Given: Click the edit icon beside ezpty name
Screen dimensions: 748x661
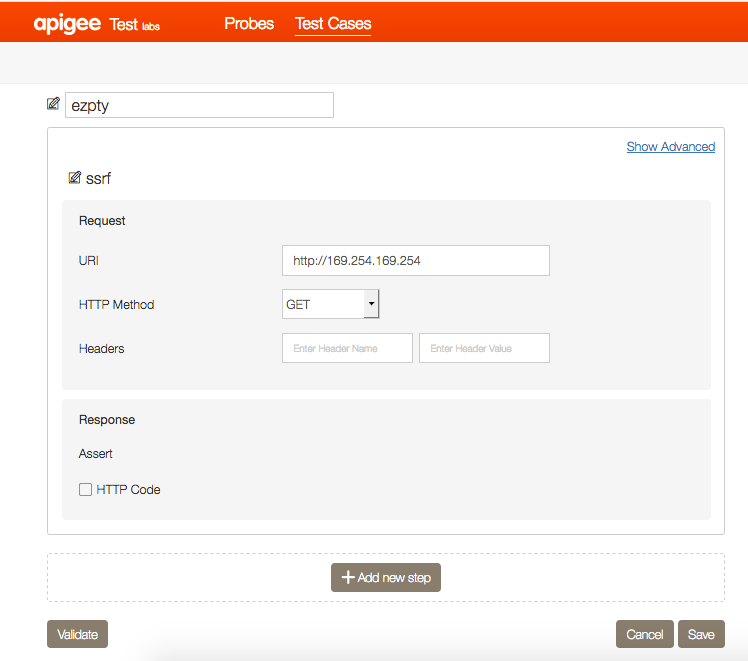Looking at the screenshot, I should (x=53, y=104).
